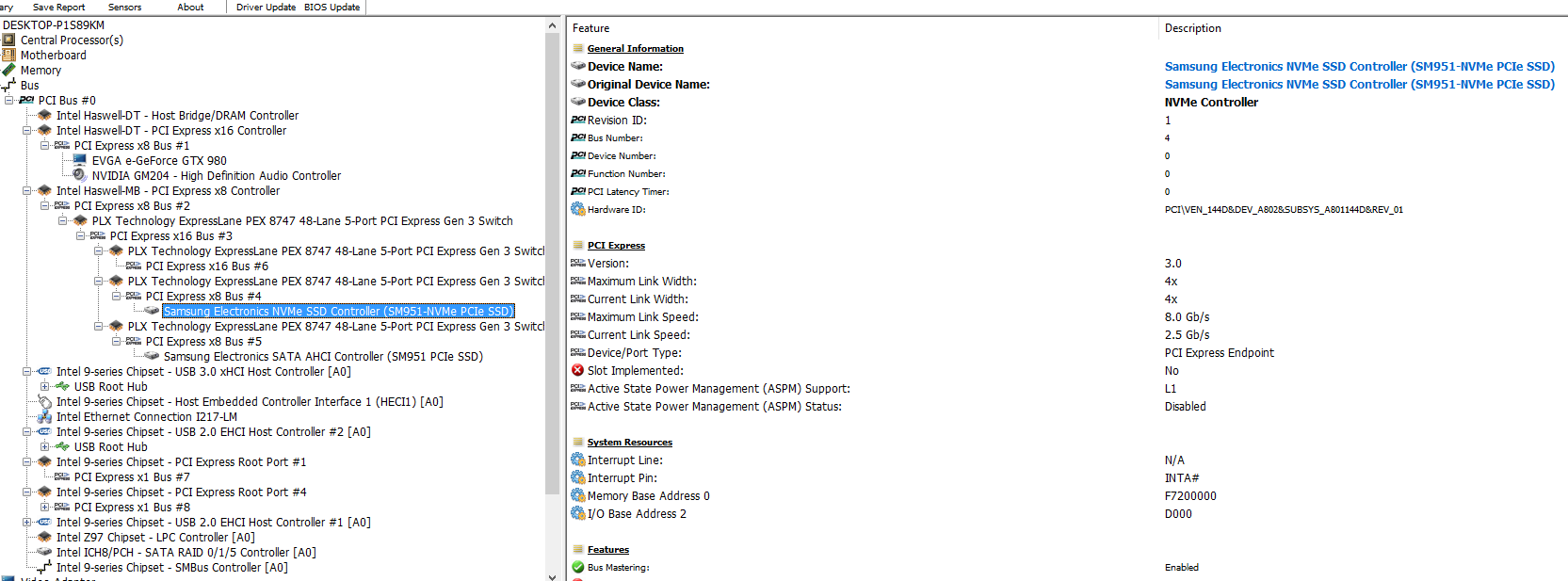Expand the USB Root Hub under xHCI controller
1568x581 pixels.
click(45, 387)
